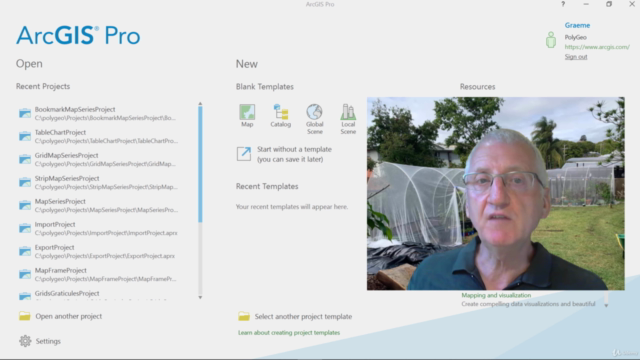Image resolution: width=640 pixels, height=360 pixels.
Task: Click the green user profile icon
Action: click(x=551, y=40)
